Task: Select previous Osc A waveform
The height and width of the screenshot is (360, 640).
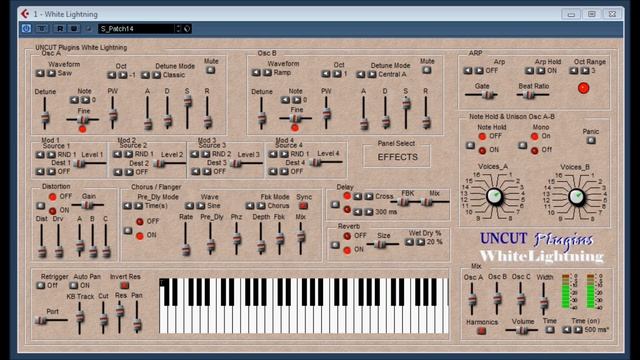Action: pos(40,73)
